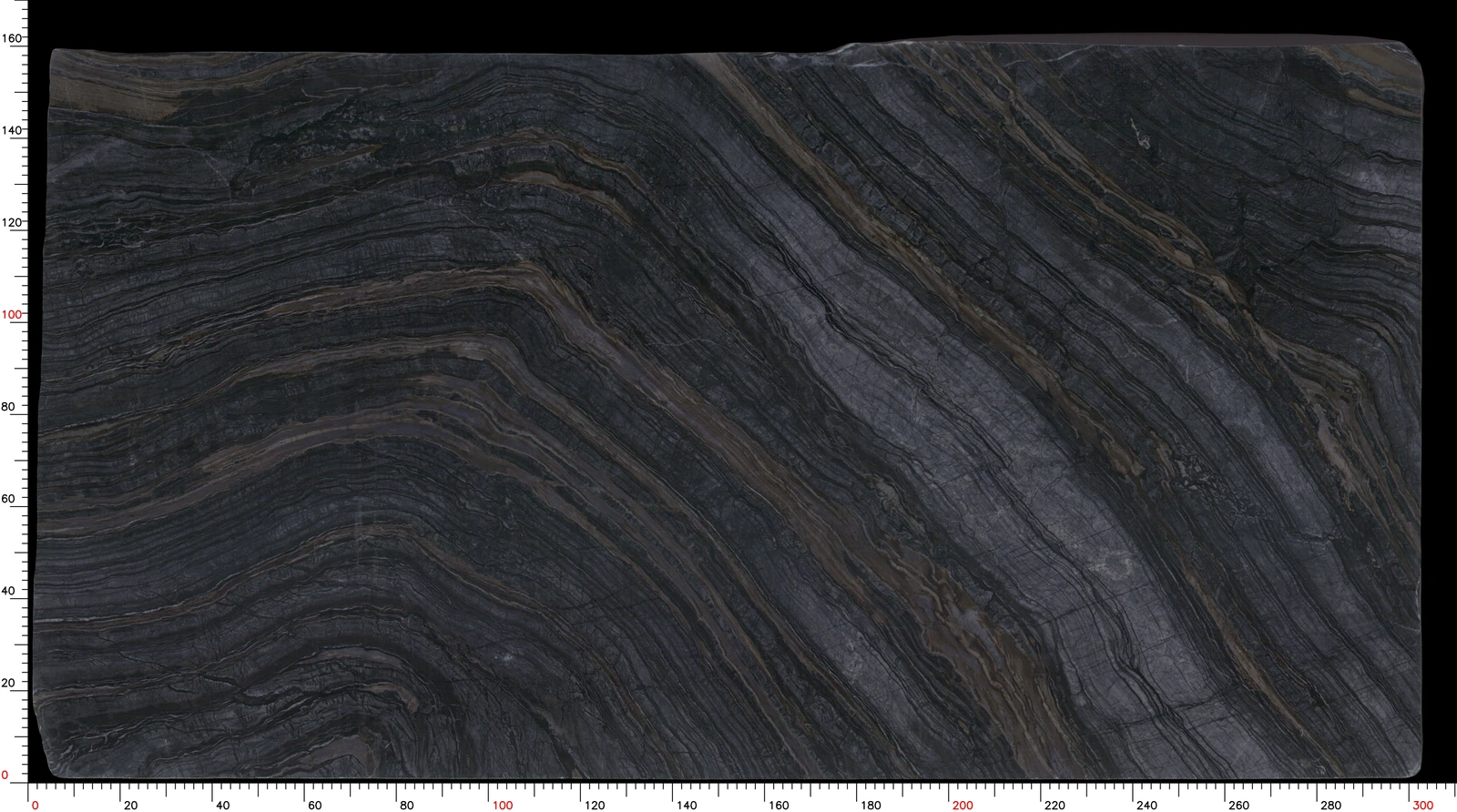The width and height of the screenshot is (1457, 812).
Task: Pick the 160 label on the horizontal ruler
Action: [x=779, y=805]
